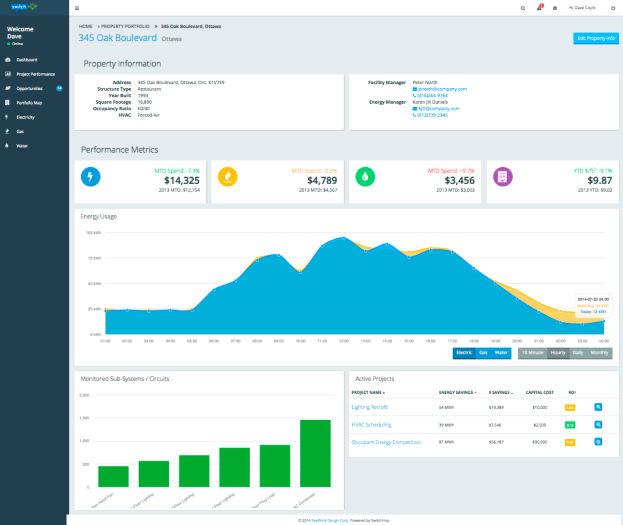Click Occupant Energy Competition ROI badge
The width and height of the screenshot is (623, 525).
[570, 442]
